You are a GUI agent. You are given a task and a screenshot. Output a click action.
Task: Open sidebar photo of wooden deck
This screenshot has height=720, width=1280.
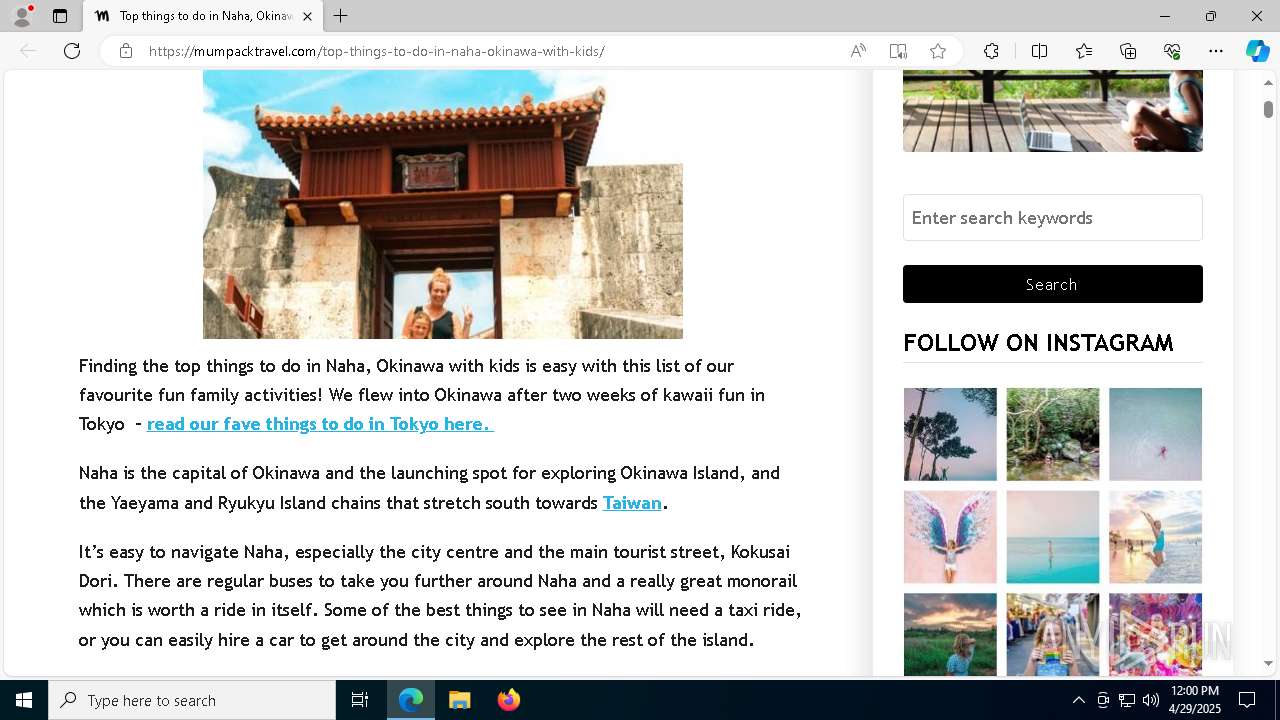pos(1053,111)
